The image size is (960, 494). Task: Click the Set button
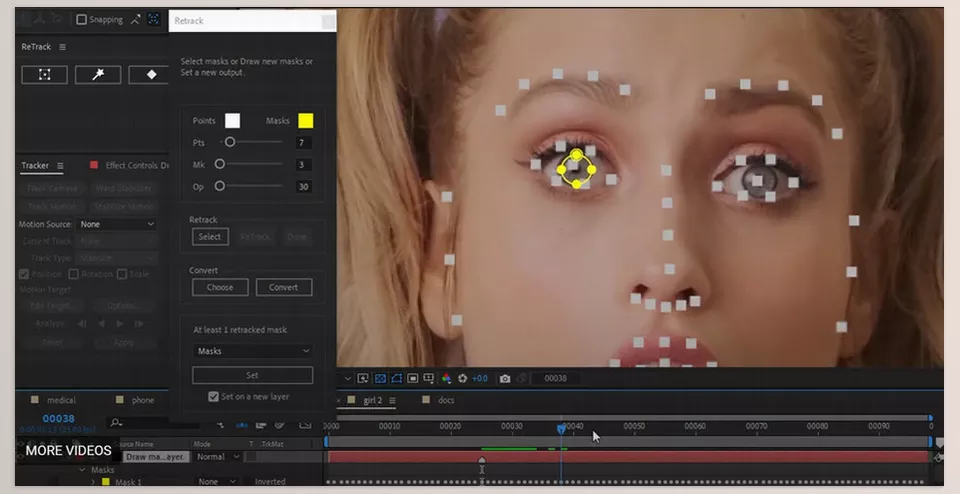tap(252, 375)
